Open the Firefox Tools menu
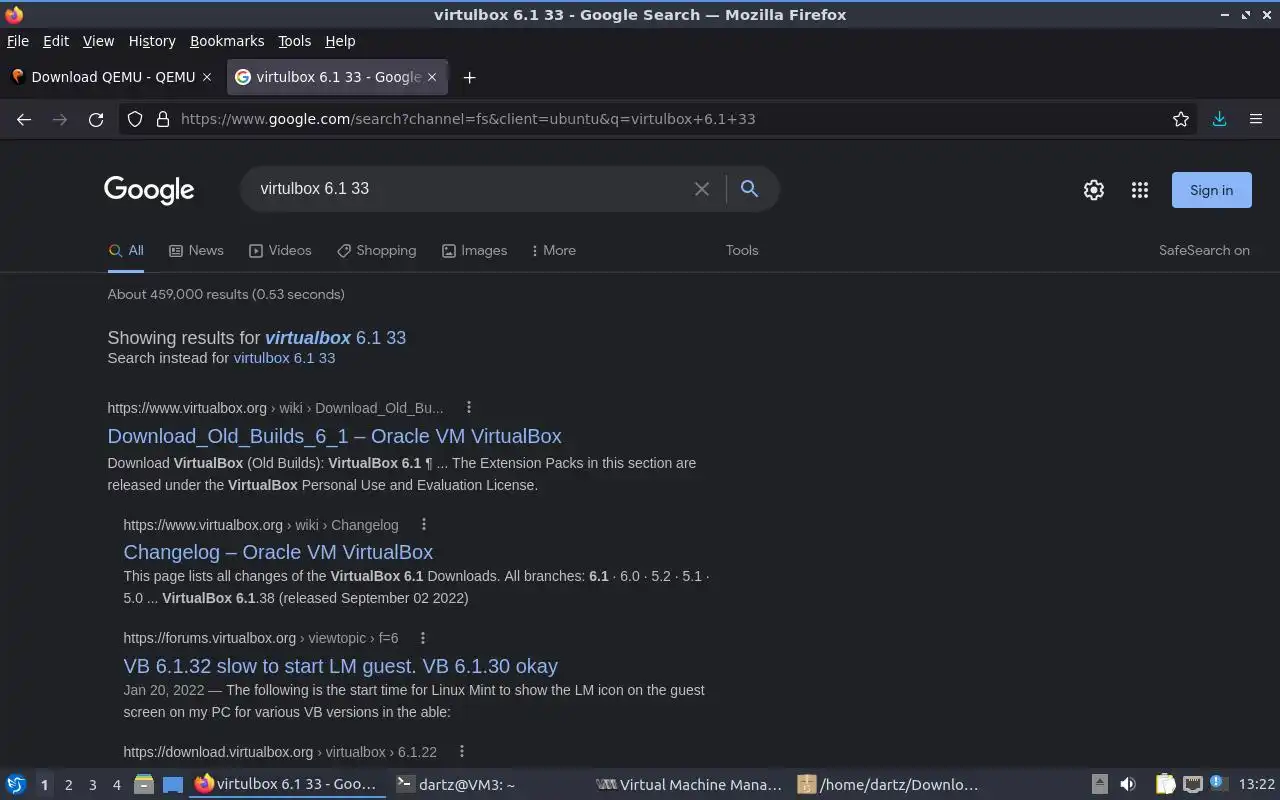This screenshot has height=800, width=1280. [294, 41]
